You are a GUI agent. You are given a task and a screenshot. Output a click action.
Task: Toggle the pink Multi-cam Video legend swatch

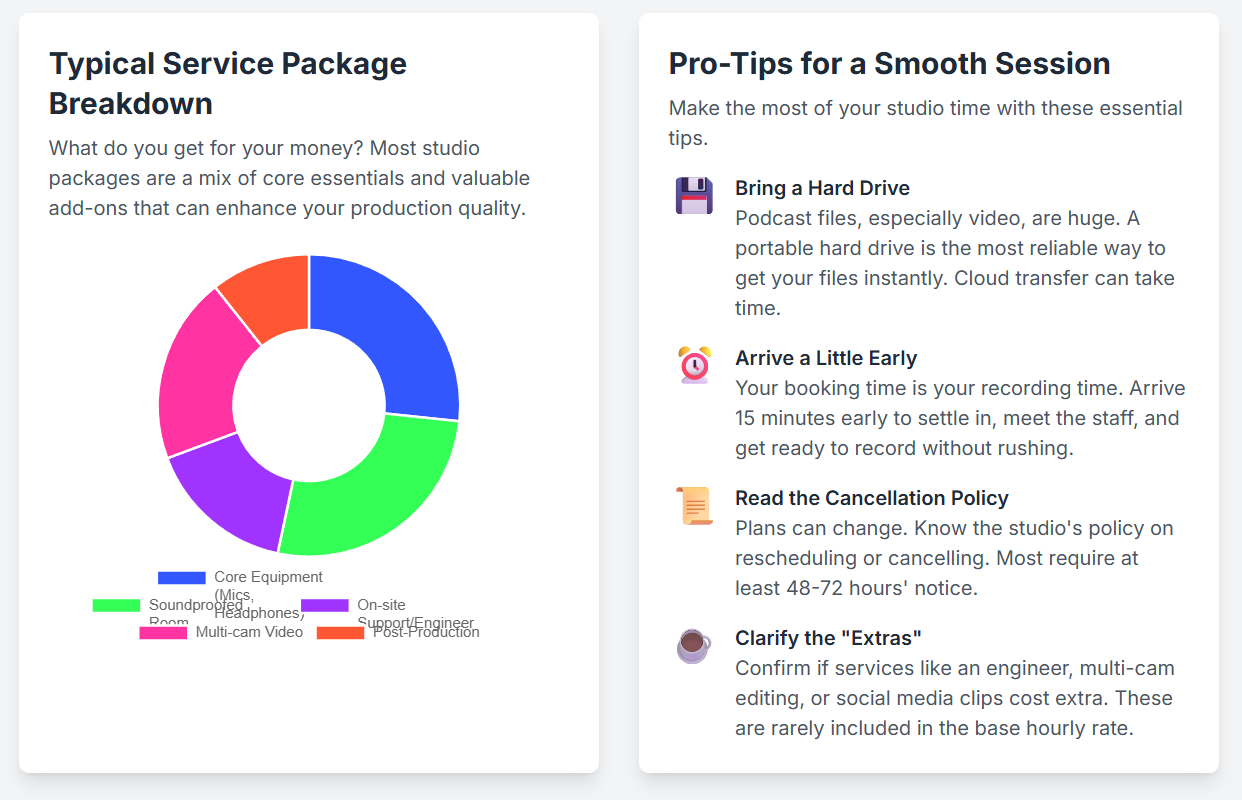[163, 633]
